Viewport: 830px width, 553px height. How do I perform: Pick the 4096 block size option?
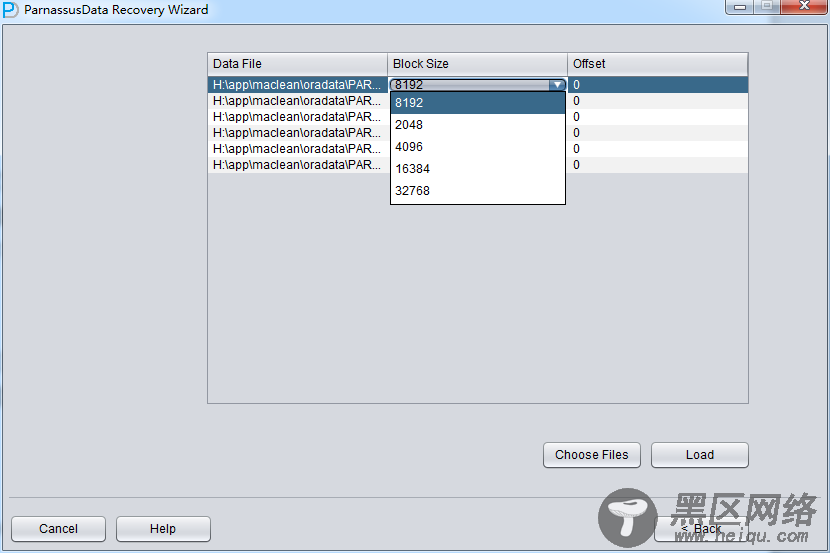[x=477, y=147]
